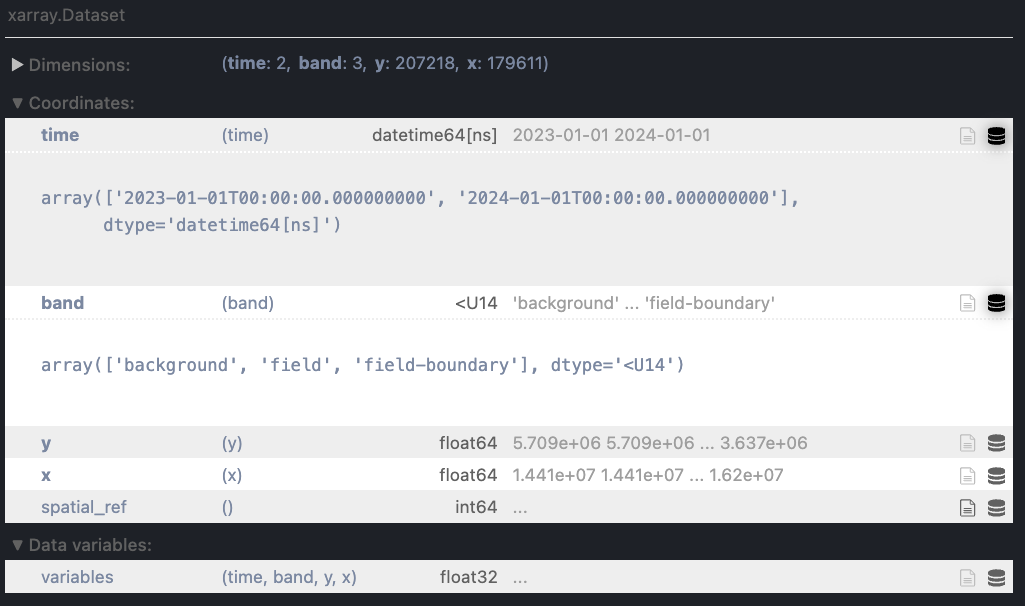Click the bold band coordinate name
This screenshot has width=1025, height=606.
coord(62,303)
